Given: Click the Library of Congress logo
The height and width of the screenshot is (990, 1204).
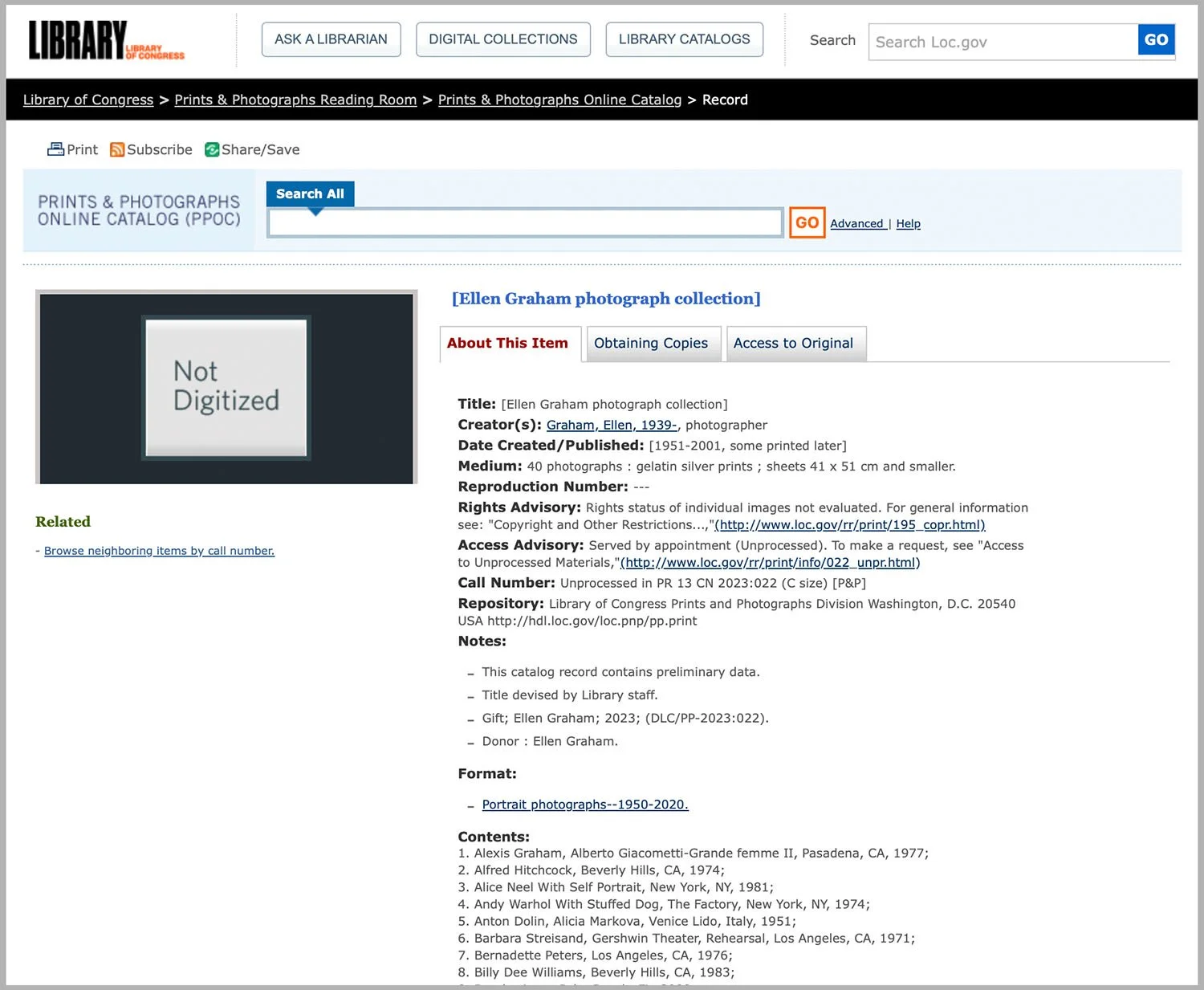Looking at the screenshot, I should pos(106,40).
